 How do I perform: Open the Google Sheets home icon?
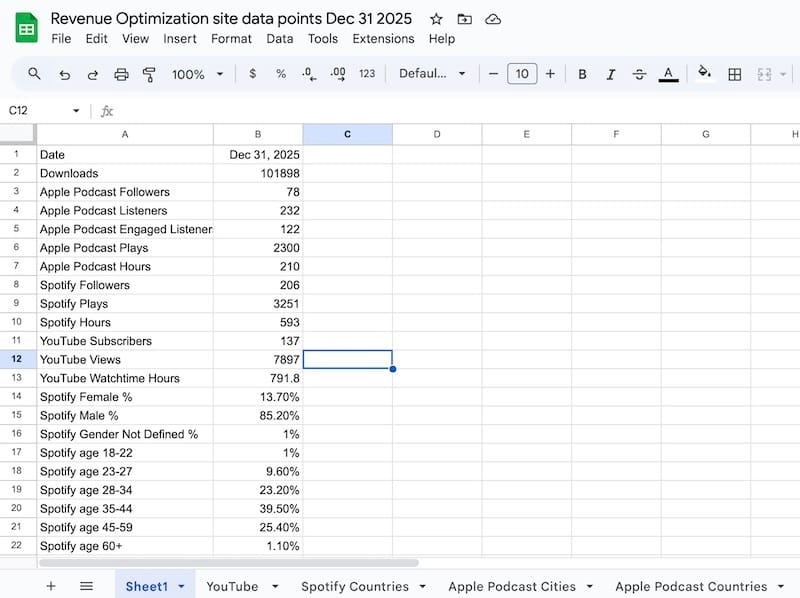tap(27, 28)
